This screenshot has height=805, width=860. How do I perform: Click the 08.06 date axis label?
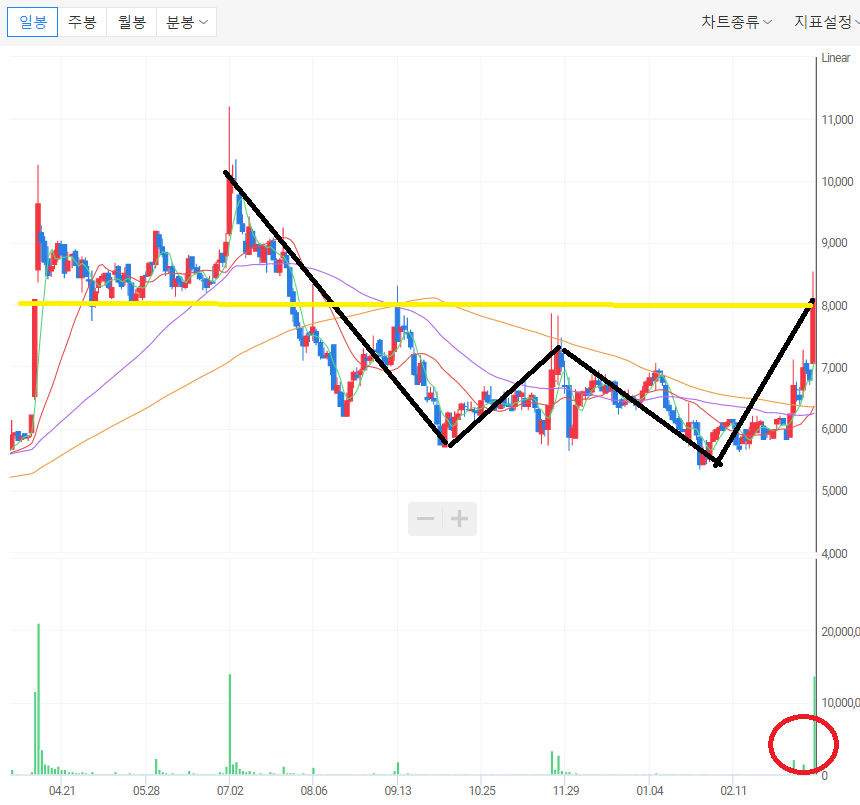click(x=314, y=790)
